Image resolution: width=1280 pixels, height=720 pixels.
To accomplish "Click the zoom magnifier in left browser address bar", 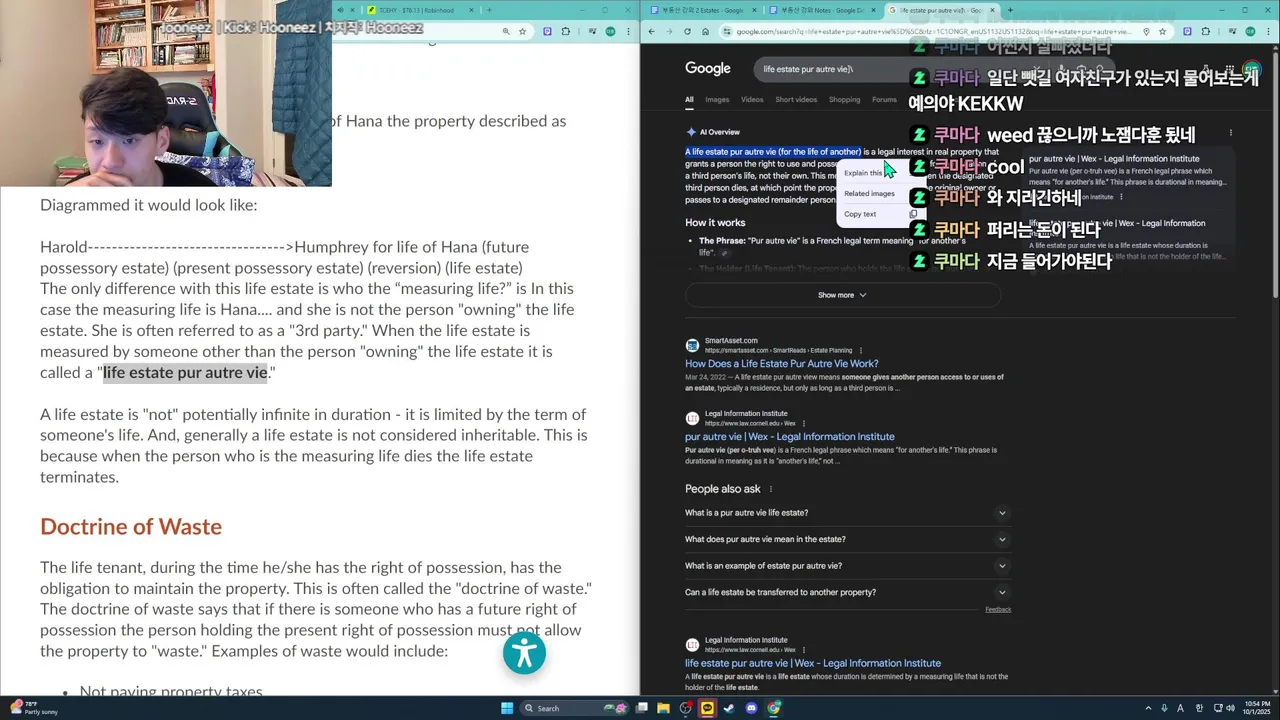I will tap(506, 31).
